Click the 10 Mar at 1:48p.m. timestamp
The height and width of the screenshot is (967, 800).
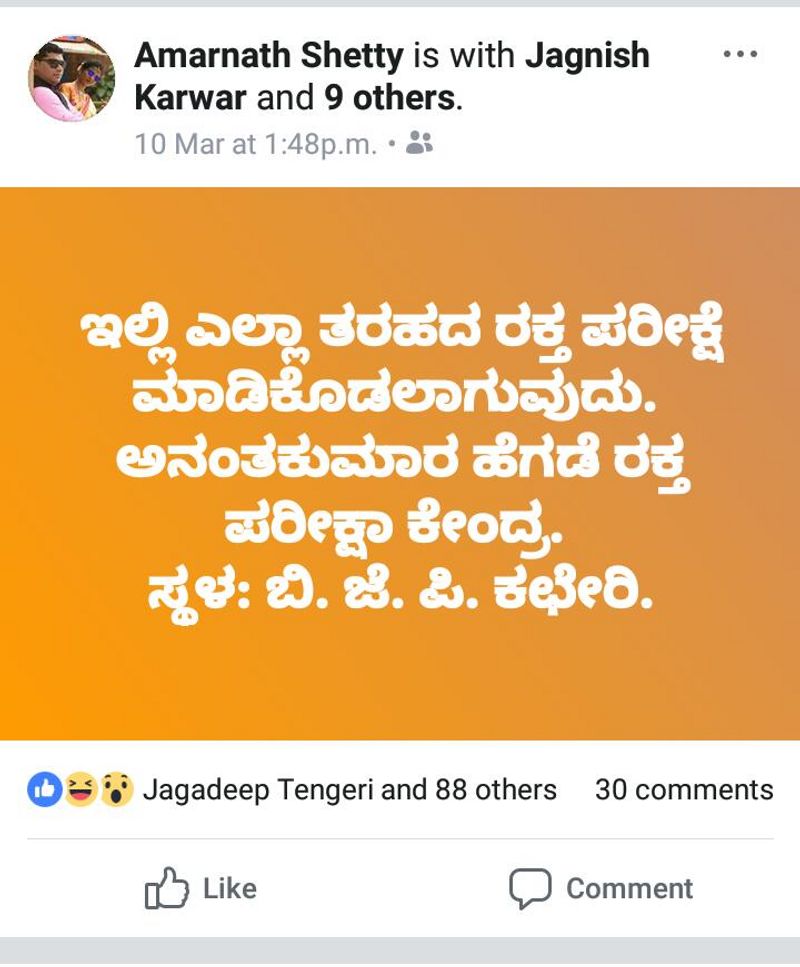[x=255, y=144]
